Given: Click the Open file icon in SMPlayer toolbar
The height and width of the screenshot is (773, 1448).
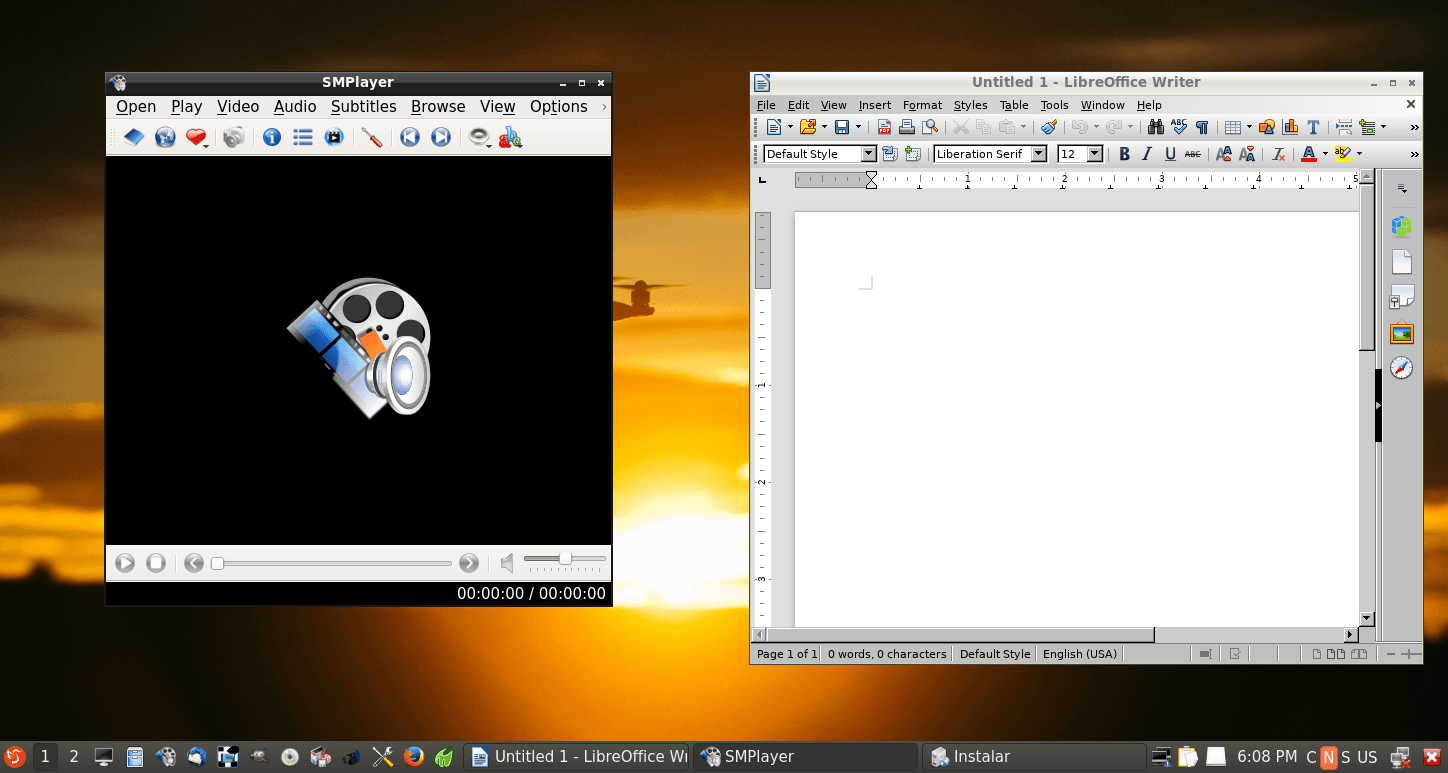Looking at the screenshot, I should click(x=134, y=138).
